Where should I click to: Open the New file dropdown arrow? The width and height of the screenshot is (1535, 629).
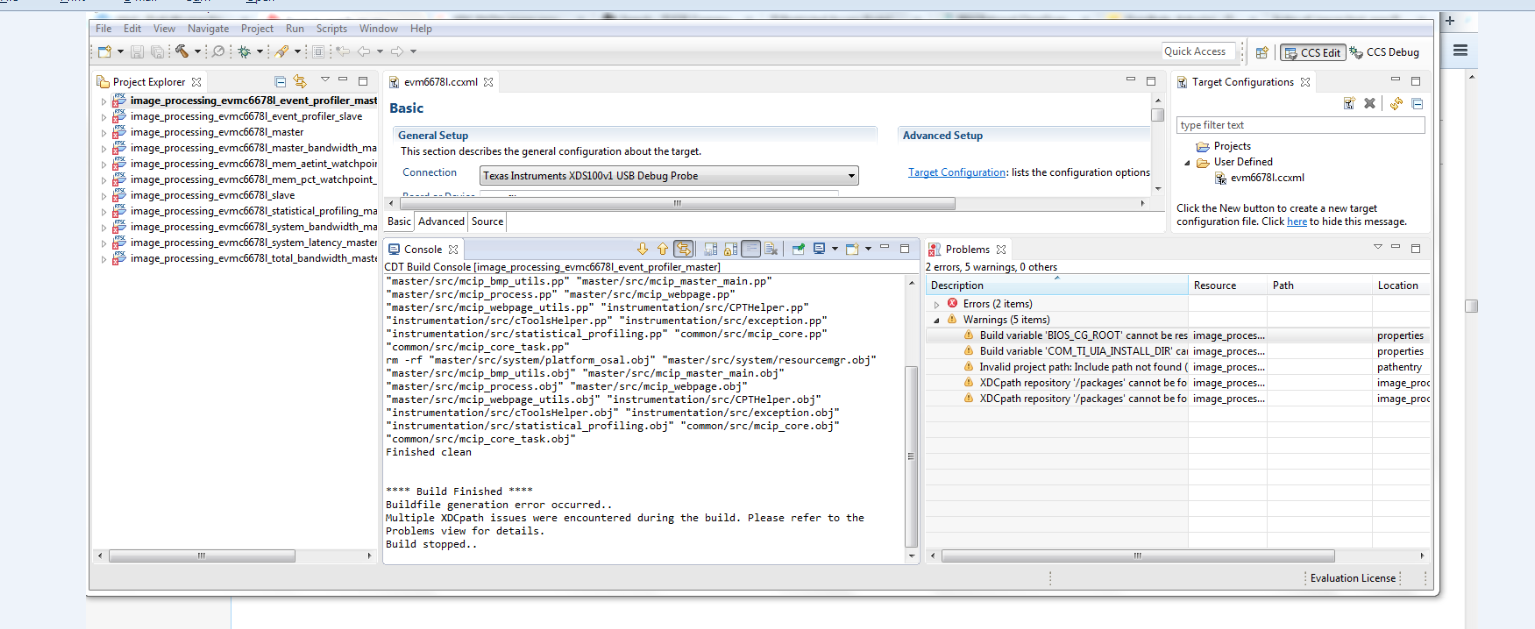tap(120, 52)
